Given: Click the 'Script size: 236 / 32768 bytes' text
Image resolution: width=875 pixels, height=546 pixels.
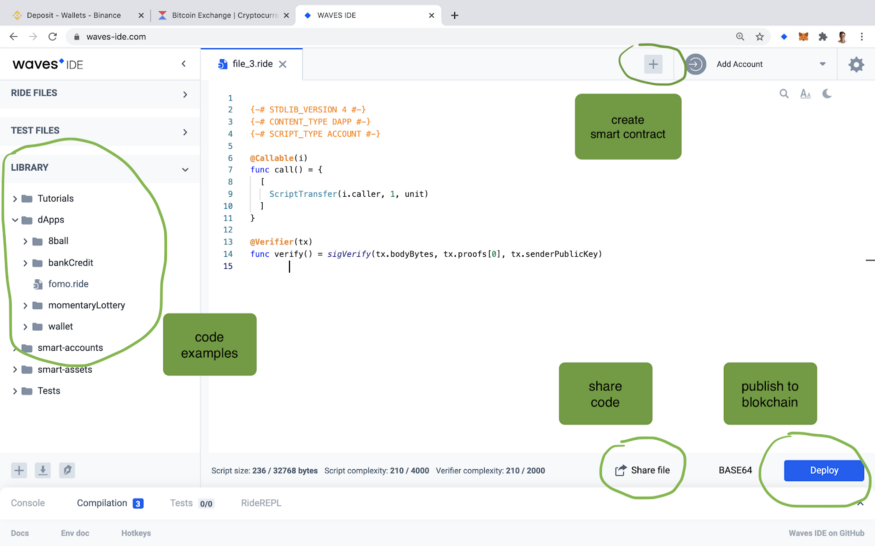Looking at the screenshot, I should point(265,471).
